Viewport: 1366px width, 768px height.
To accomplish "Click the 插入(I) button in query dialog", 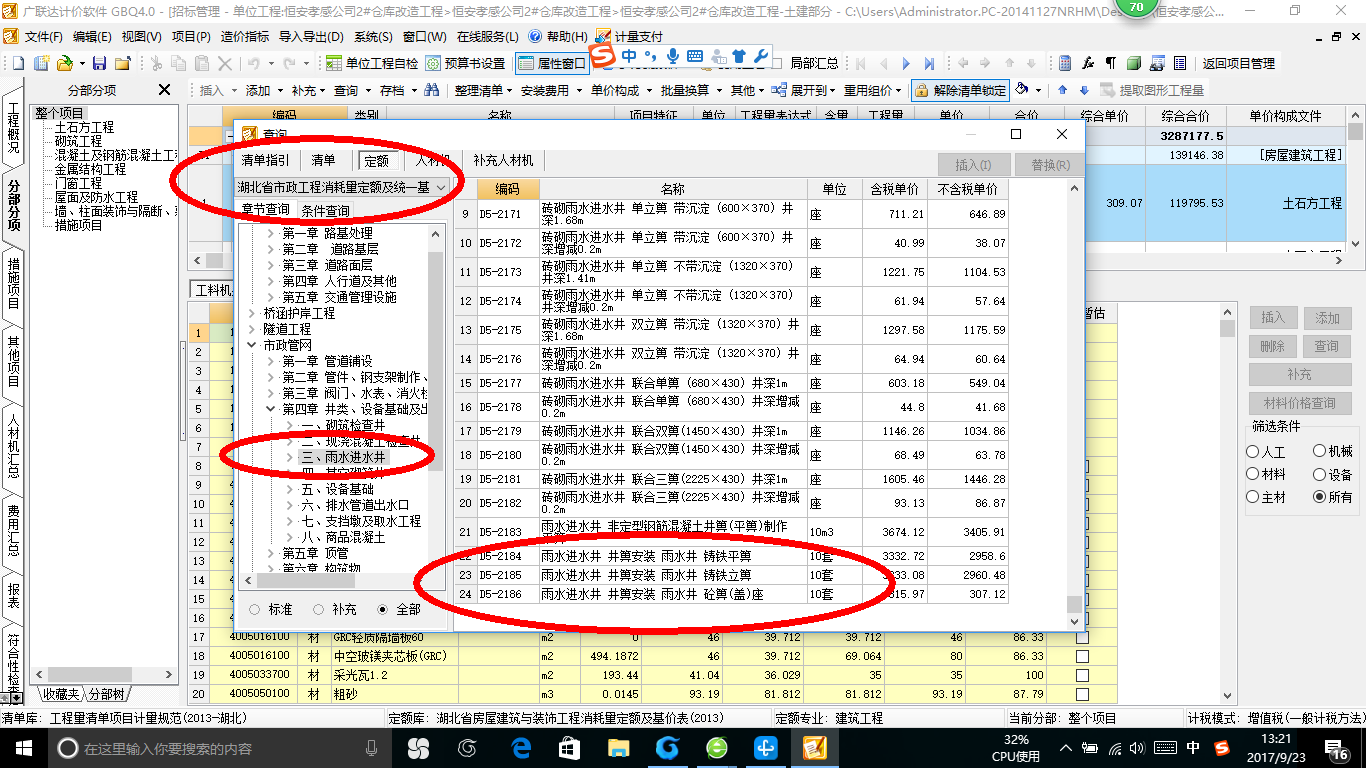I will (x=974, y=165).
